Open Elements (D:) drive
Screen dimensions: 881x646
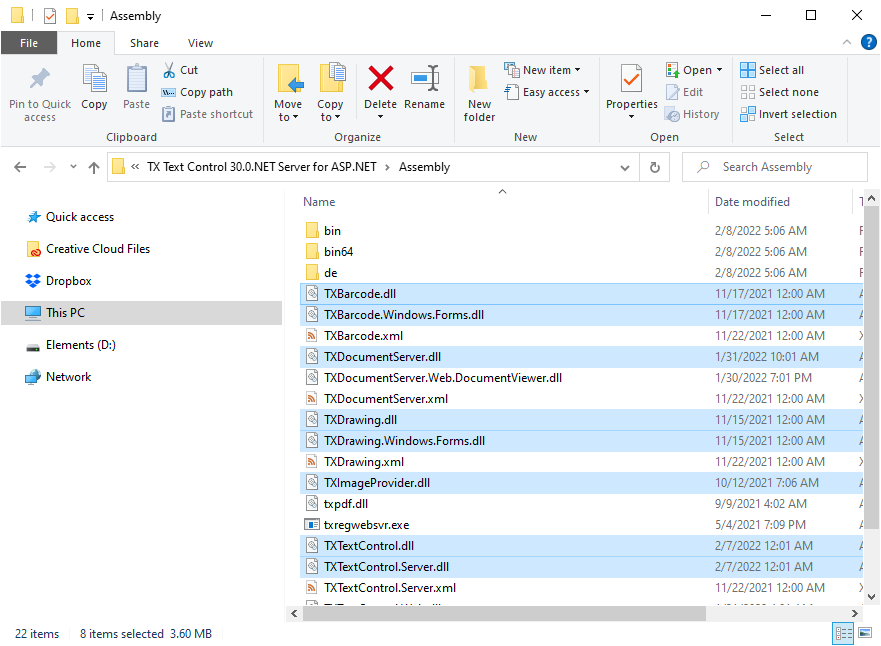pyautogui.click(x=71, y=345)
